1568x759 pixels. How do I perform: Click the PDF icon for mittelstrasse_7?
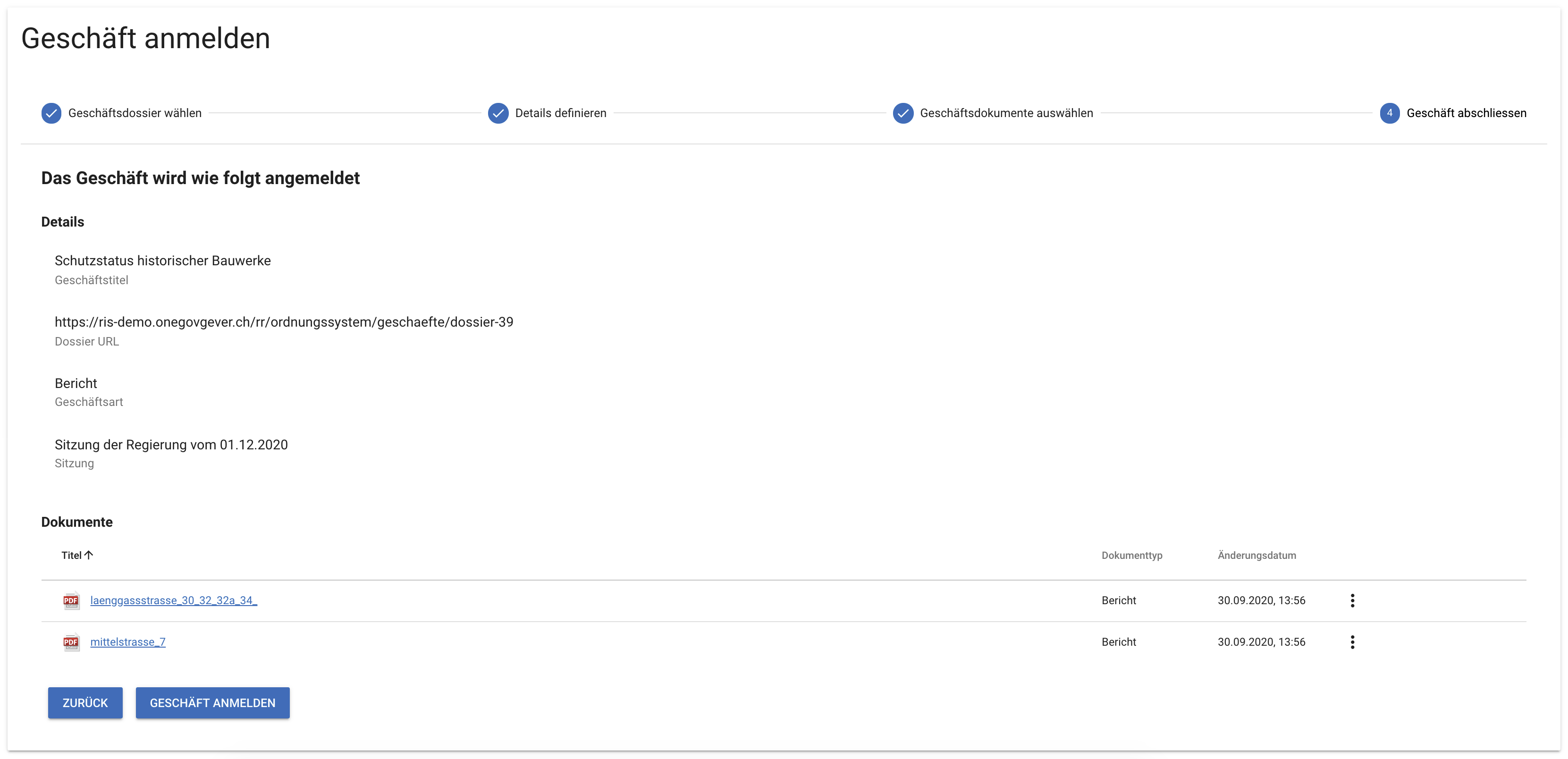tap(71, 642)
